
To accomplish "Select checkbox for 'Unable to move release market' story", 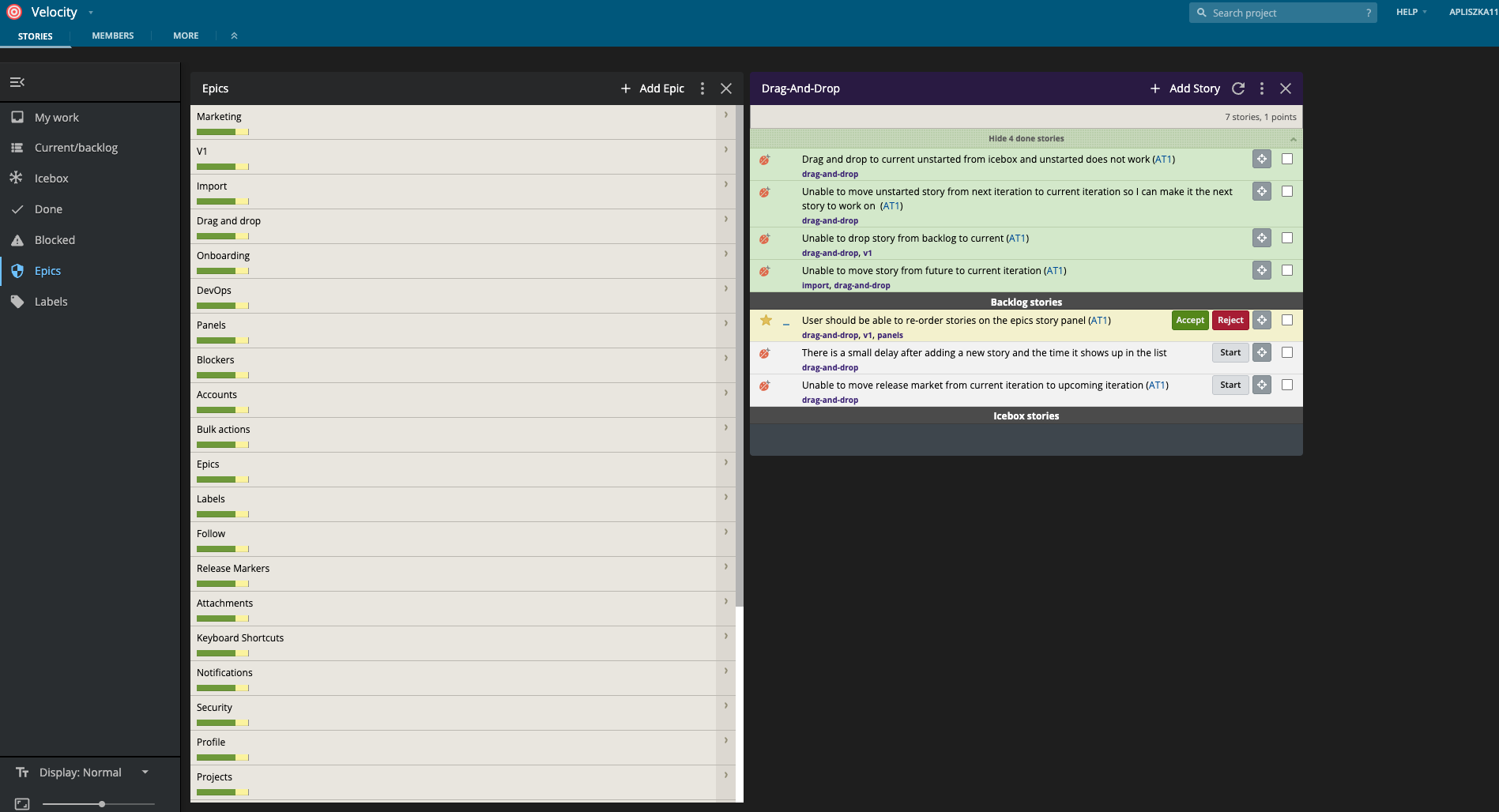I will [1287, 385].
